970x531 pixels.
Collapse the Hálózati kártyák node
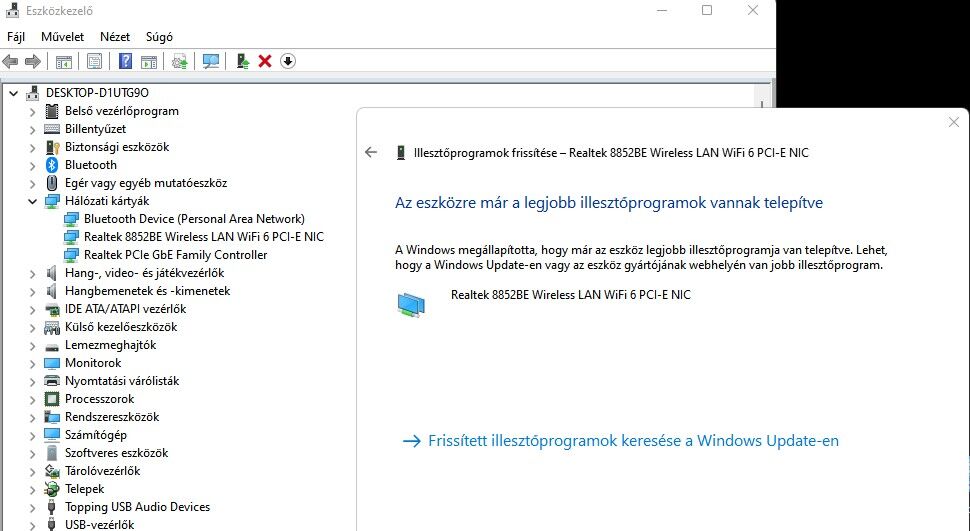pyautogui.click(x=32, y=201)
